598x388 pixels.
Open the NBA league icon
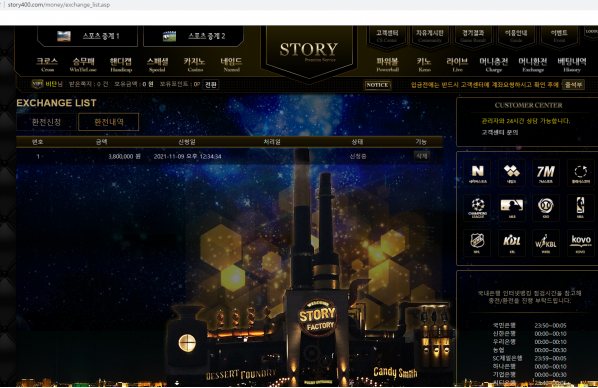[x=580, y=208]
